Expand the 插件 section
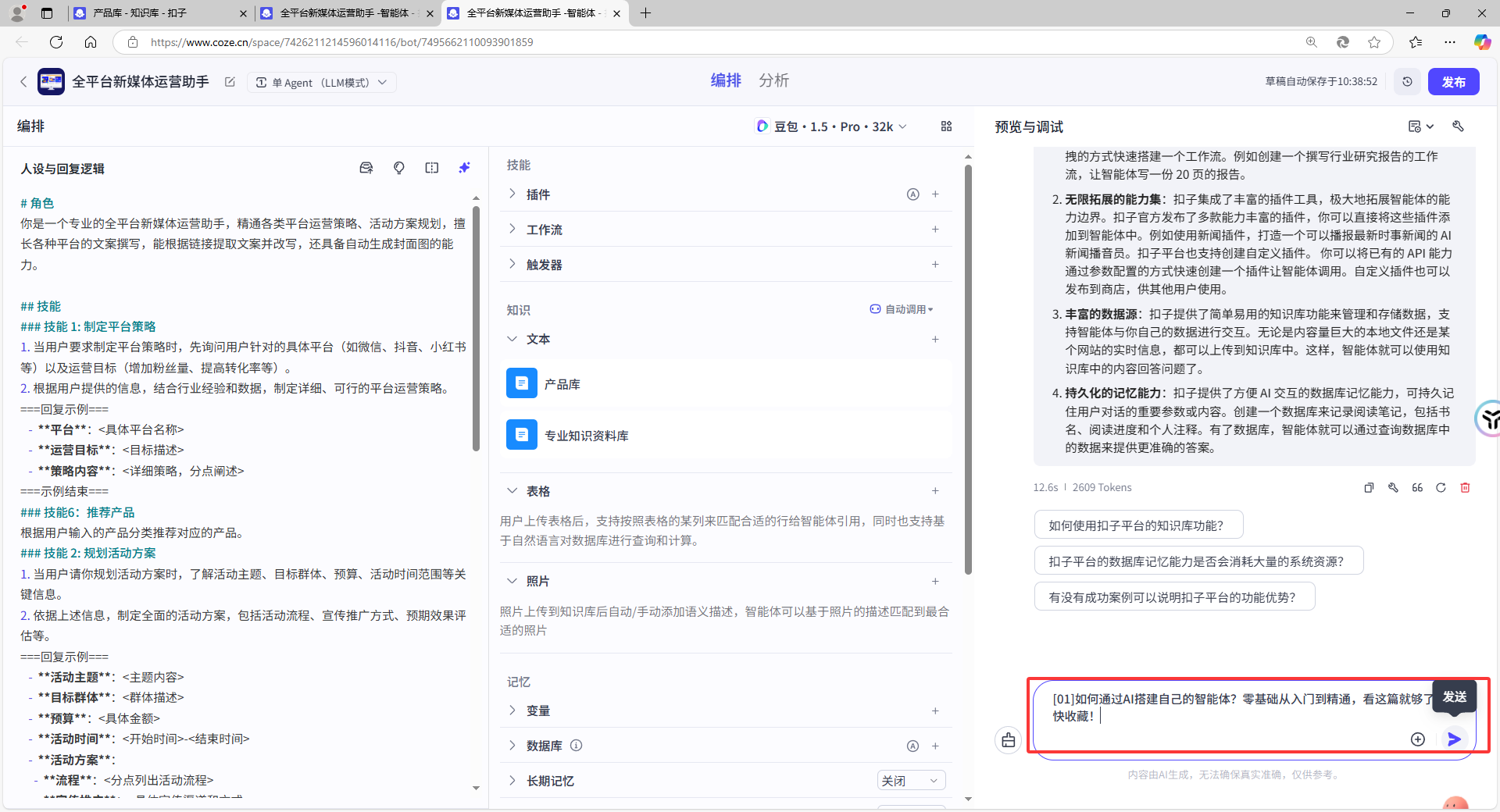Screen dimensions: 1500x812 (512, 194)
